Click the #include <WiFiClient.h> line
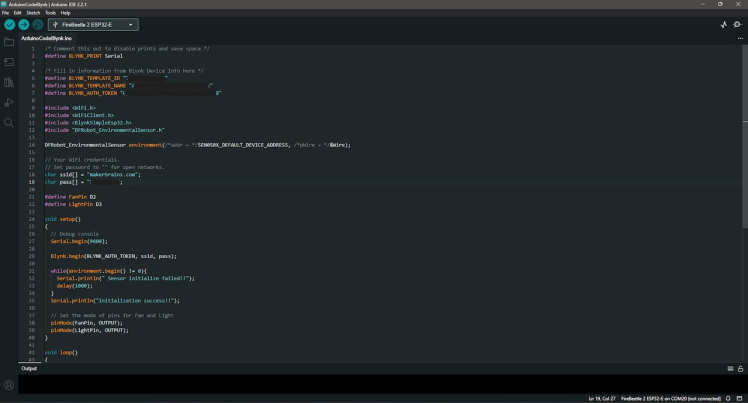This screenshot has width=748, height=403. pyautogui.click(x=79, y=115)
